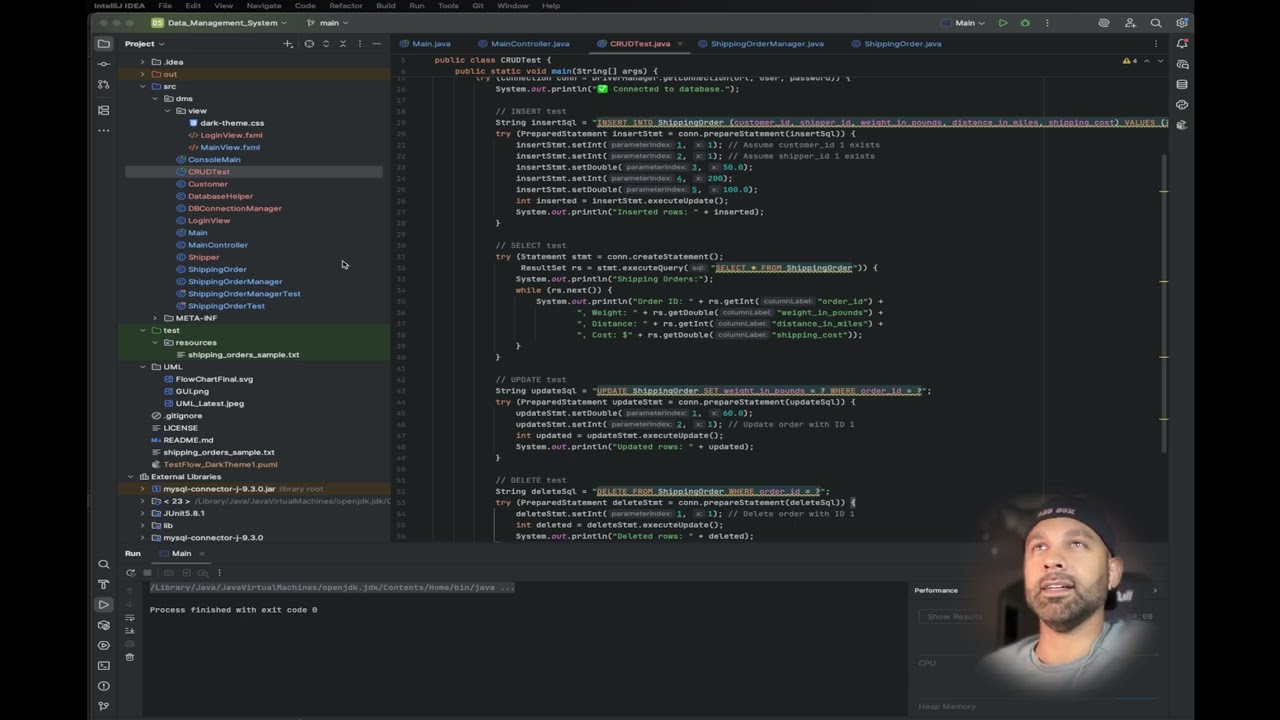
Task: Open DatabaseHelper class in project tree
Action: click(220, 196)
